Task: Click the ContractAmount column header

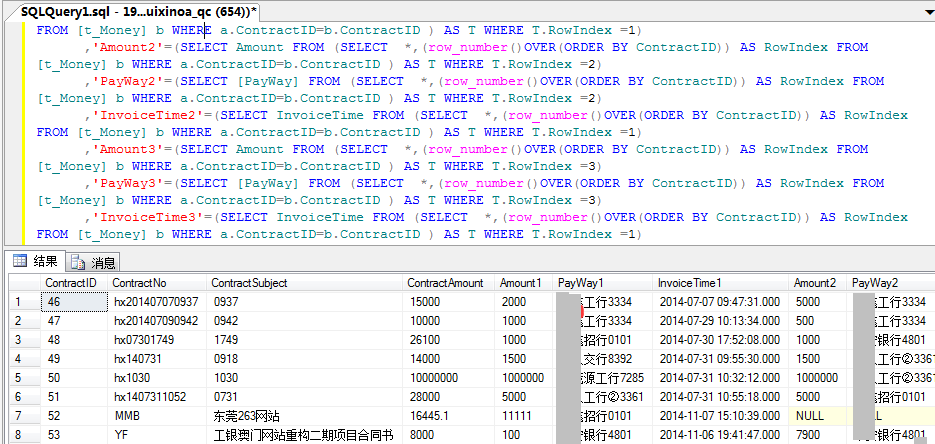Action: tap(448, 283)
